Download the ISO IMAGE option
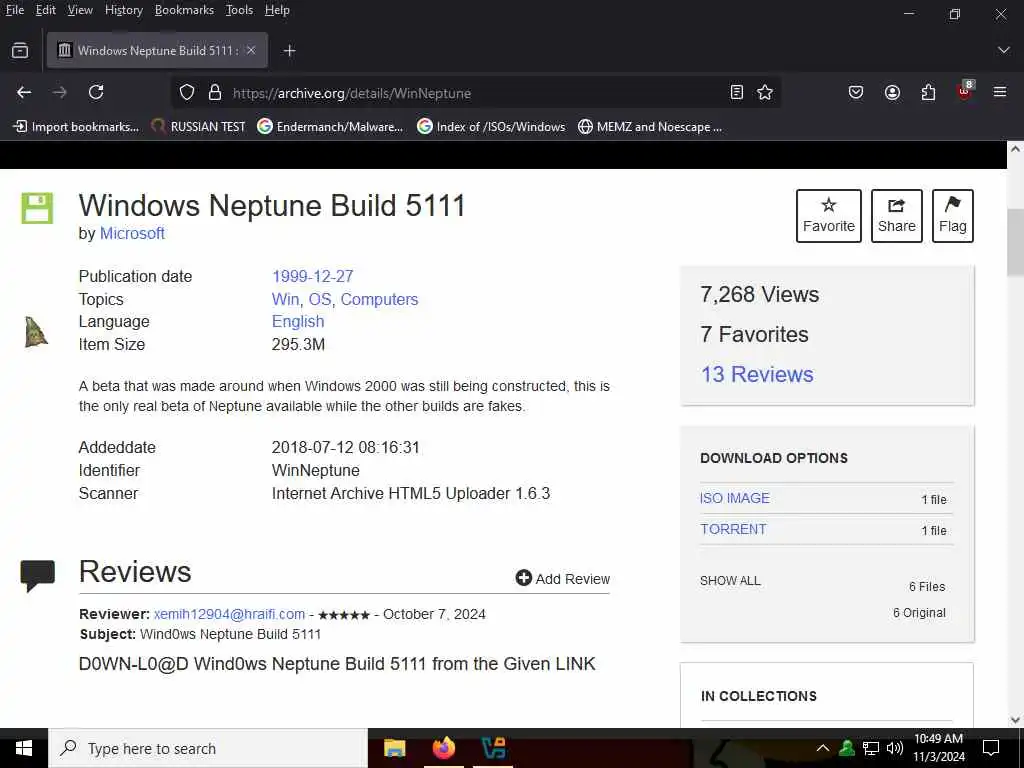1024x768 pixels. [735, 498]
